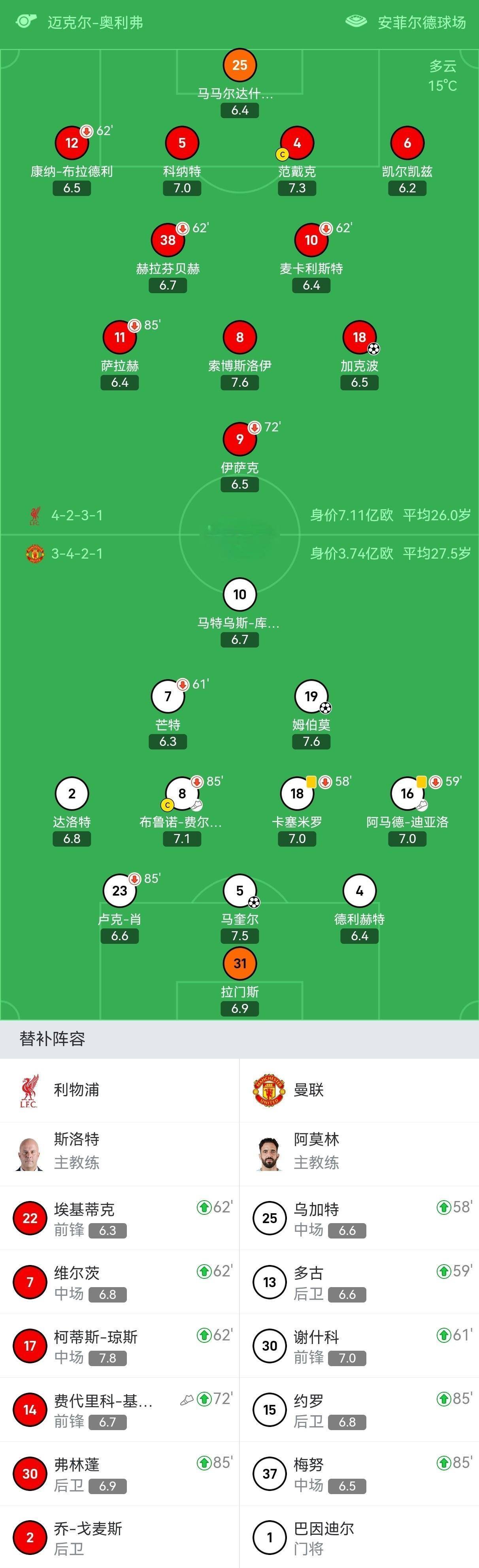Open Szoboszlai's number 8 red player badge

pos(240,337)
